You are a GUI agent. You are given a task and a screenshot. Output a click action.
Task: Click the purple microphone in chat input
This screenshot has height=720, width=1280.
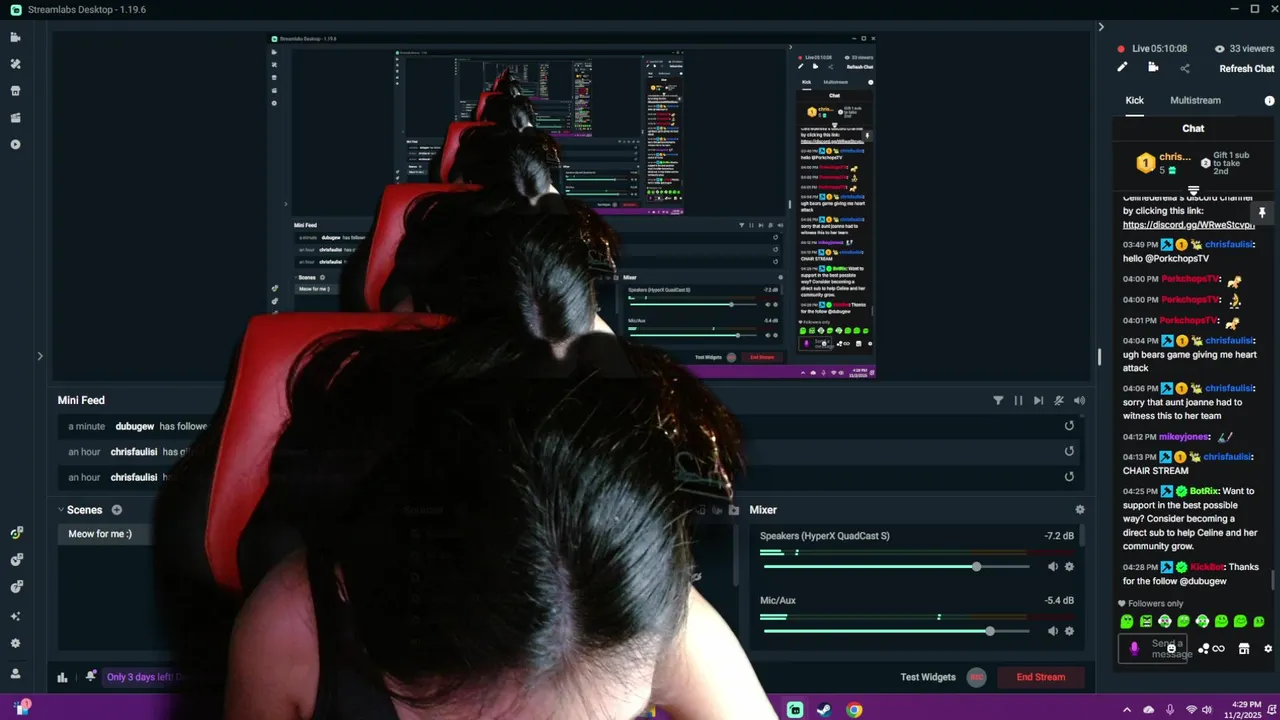point(1134,648)
